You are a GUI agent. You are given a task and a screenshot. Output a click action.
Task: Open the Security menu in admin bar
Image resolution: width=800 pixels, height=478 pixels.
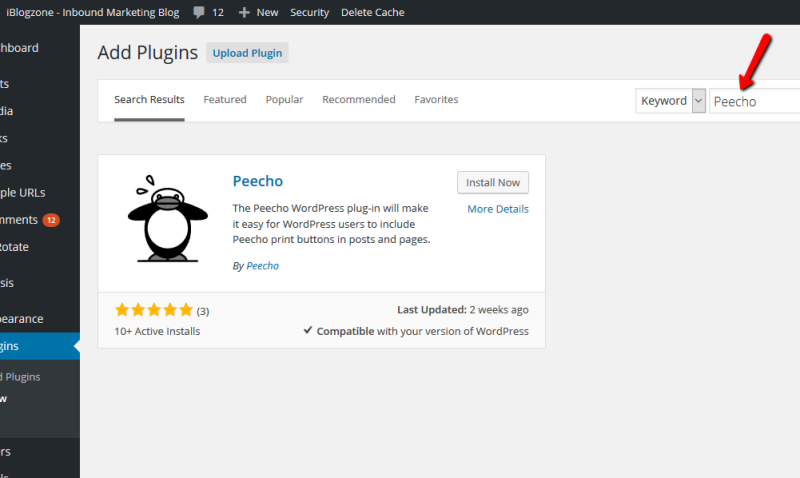tap(310, 12)
